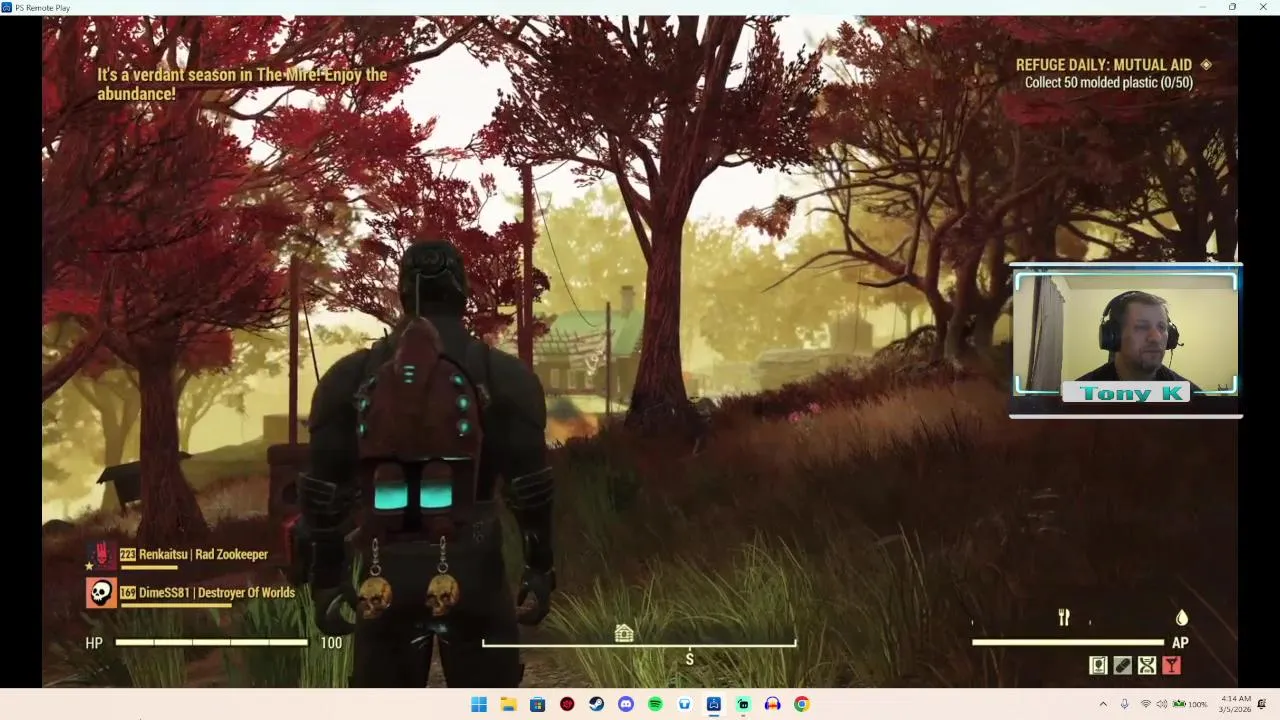Click the Tony K webcam overlay

pyautogui.click(x=1126, y=340)
